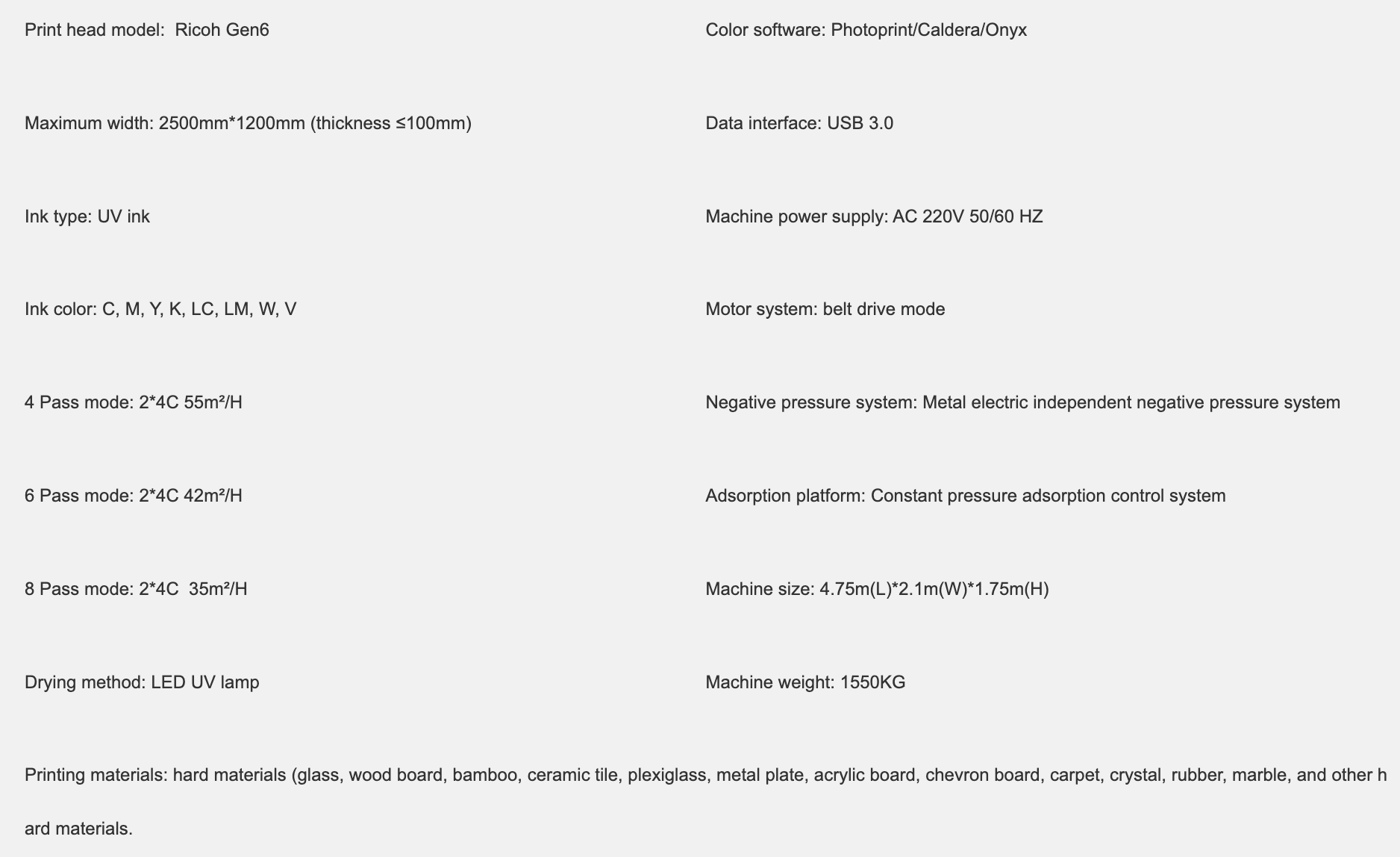This screenshot has width=1400, height=857.
Task: Select the Adsorption platform specification text
Action: pyautogui.click(x=965, y=496)
